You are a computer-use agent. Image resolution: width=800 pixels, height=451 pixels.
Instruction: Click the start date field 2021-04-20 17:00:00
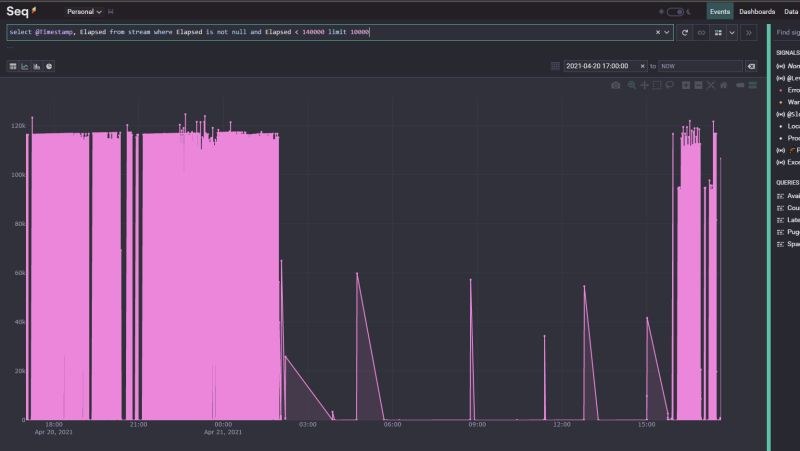click(601, 66)
